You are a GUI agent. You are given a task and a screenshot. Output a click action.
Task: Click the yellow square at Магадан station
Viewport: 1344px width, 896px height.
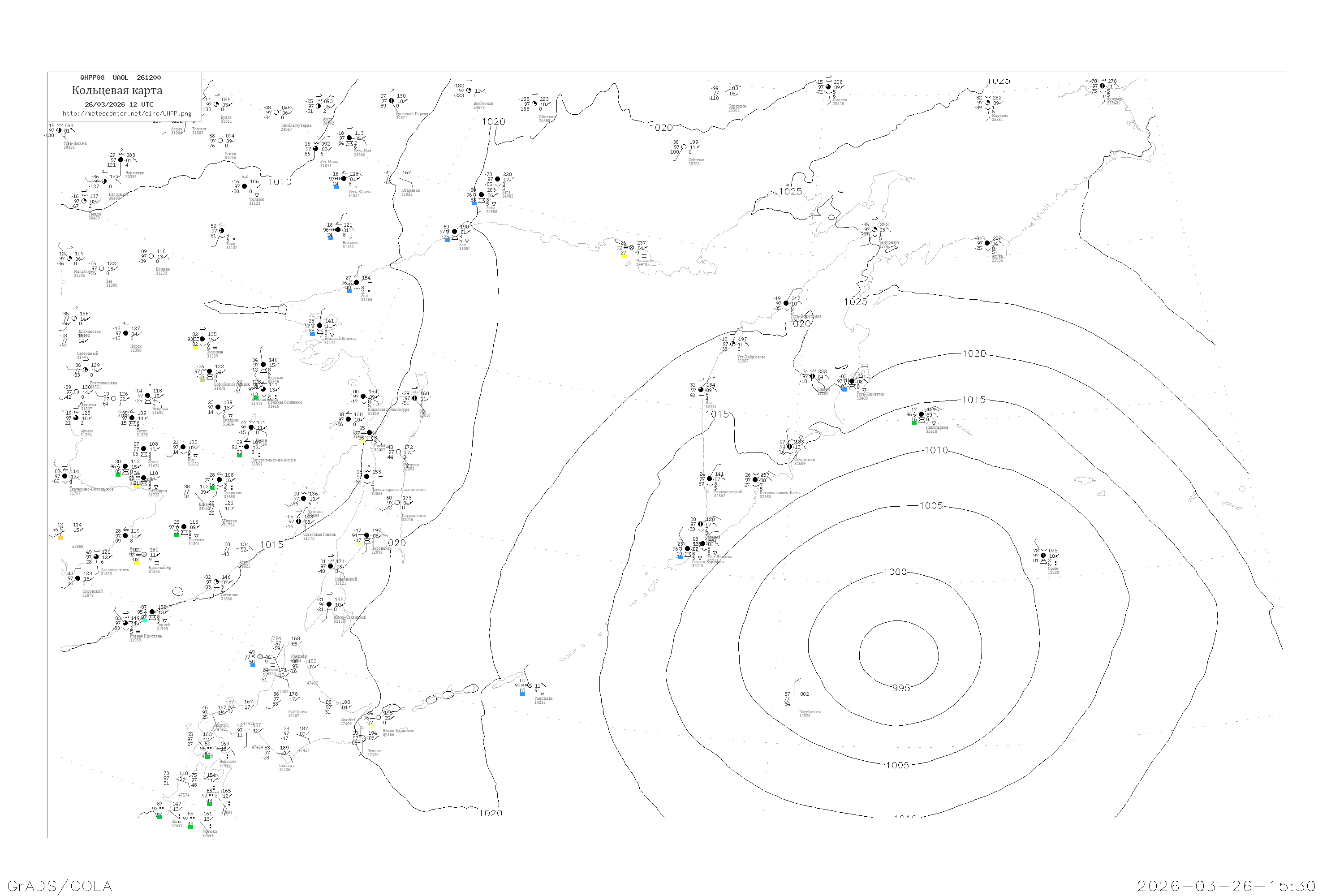624,256
